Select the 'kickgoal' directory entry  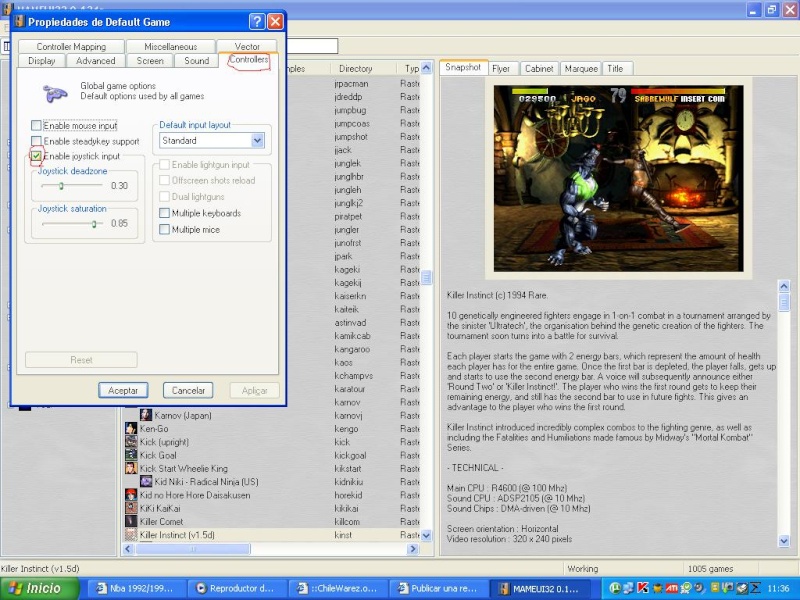click(x=350, y=455)
